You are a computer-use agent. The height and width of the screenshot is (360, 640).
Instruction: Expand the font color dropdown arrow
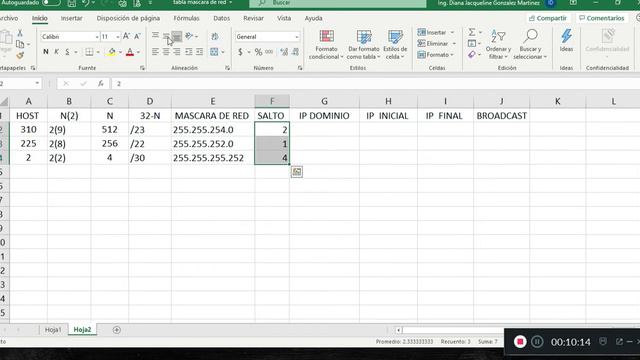click(x=138, y=52)
